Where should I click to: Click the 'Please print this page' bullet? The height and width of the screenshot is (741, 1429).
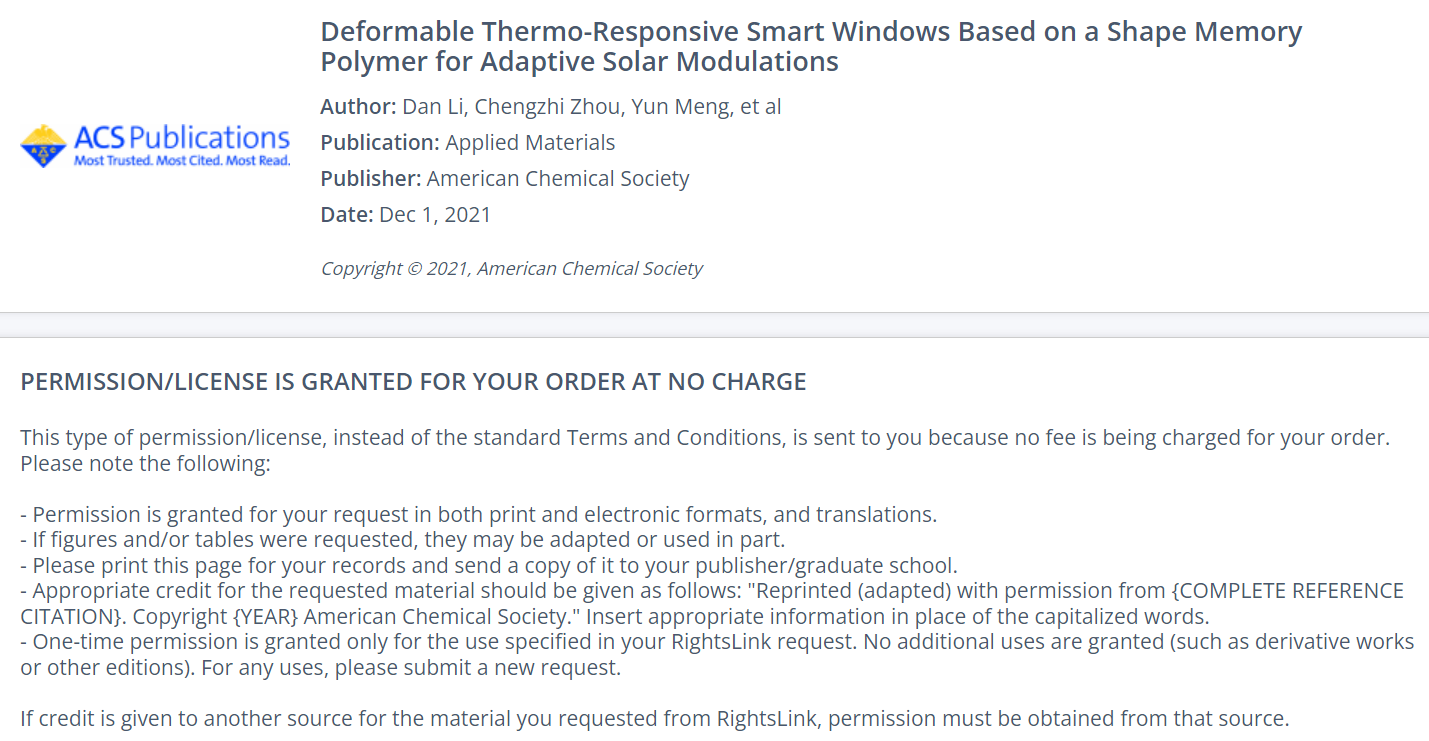488,566
